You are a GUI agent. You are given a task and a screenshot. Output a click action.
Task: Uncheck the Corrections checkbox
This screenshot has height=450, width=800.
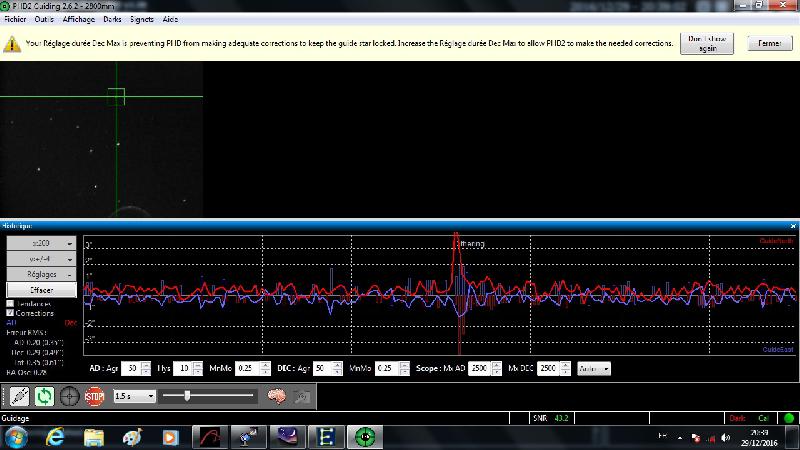tap(10, 313)
